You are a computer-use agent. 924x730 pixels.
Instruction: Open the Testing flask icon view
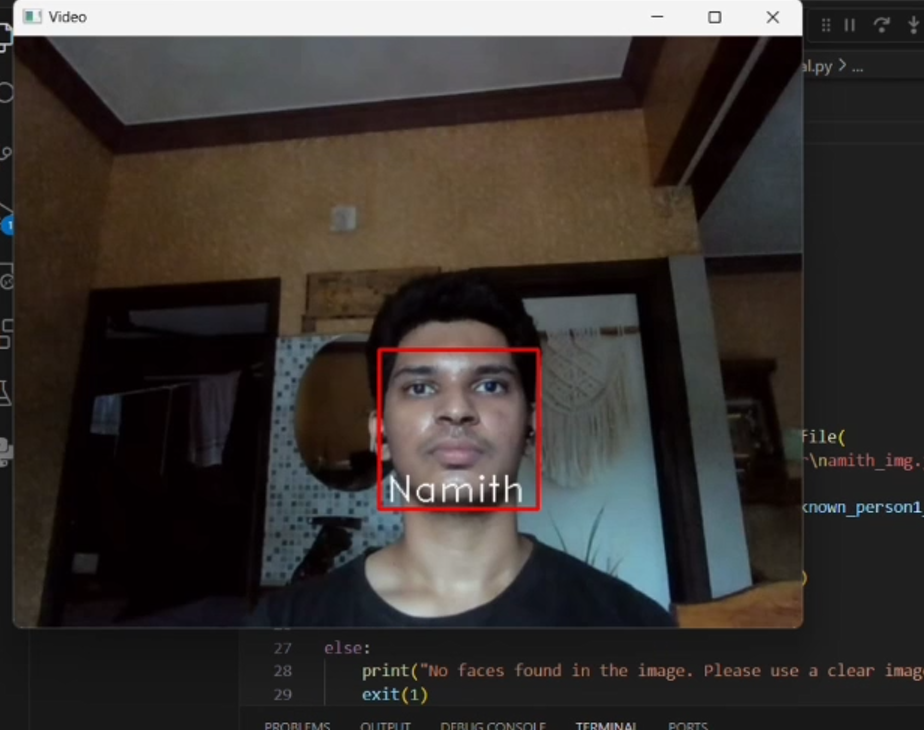pyautogui.click(x=5, y=392)
